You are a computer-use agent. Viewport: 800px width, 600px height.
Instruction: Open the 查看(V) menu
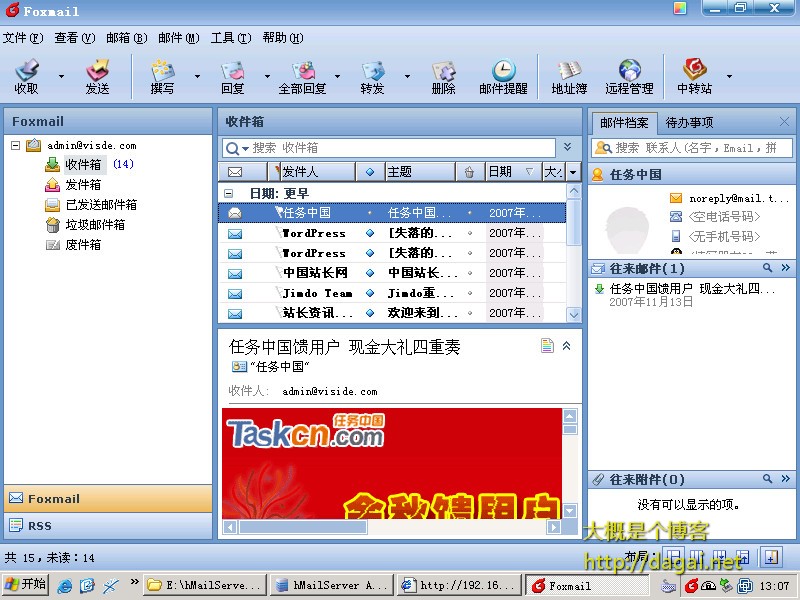(74, 38)
